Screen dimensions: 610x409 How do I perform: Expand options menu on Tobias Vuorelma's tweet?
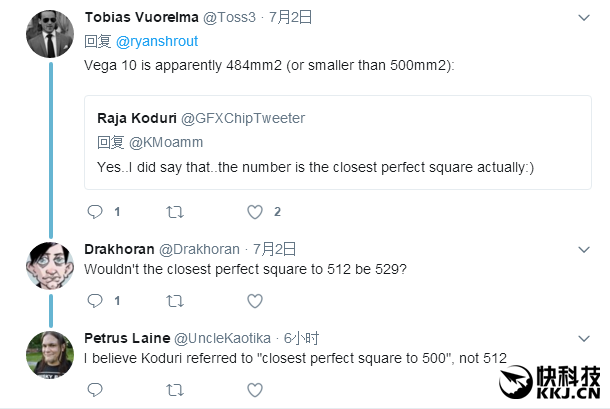585,17
